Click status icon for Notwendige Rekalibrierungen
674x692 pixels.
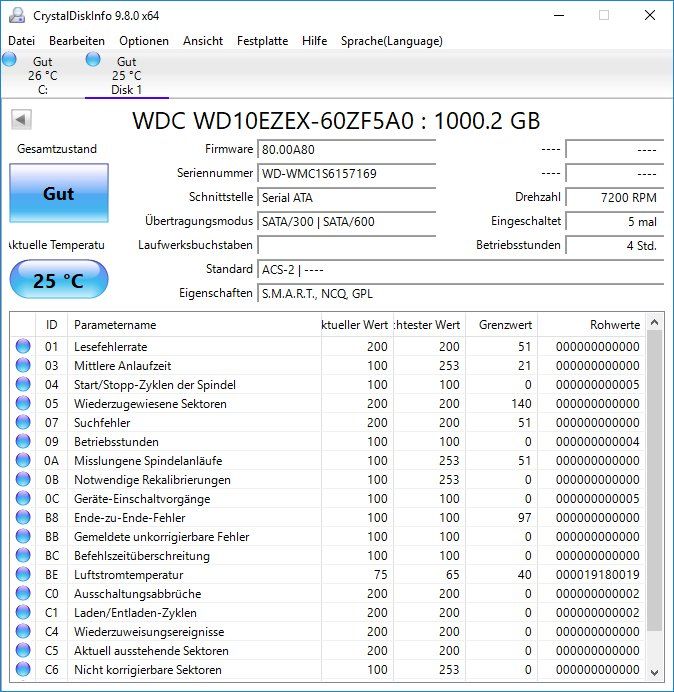(23, 479)
